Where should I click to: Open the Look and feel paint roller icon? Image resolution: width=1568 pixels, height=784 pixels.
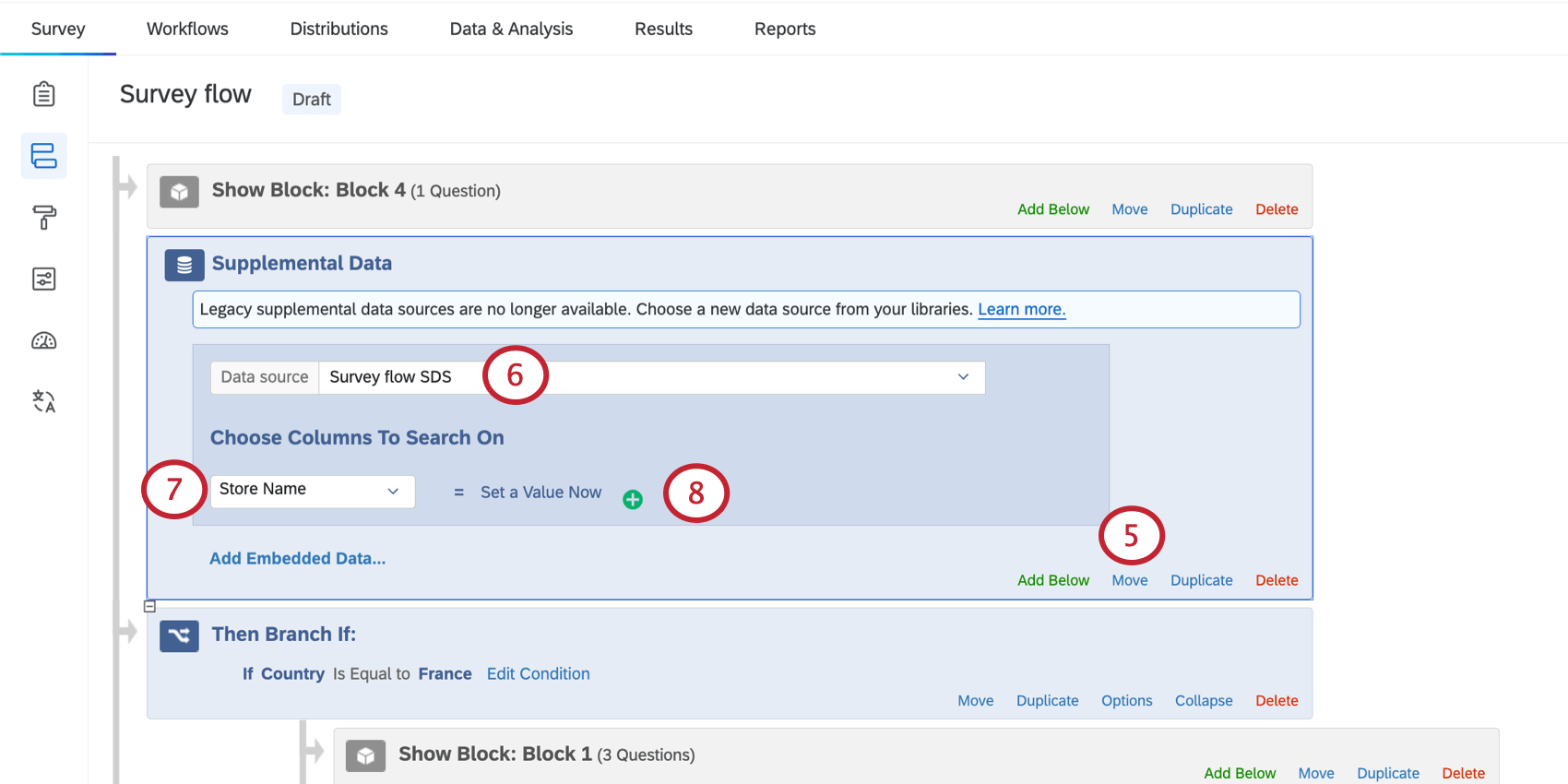point(43,218)
